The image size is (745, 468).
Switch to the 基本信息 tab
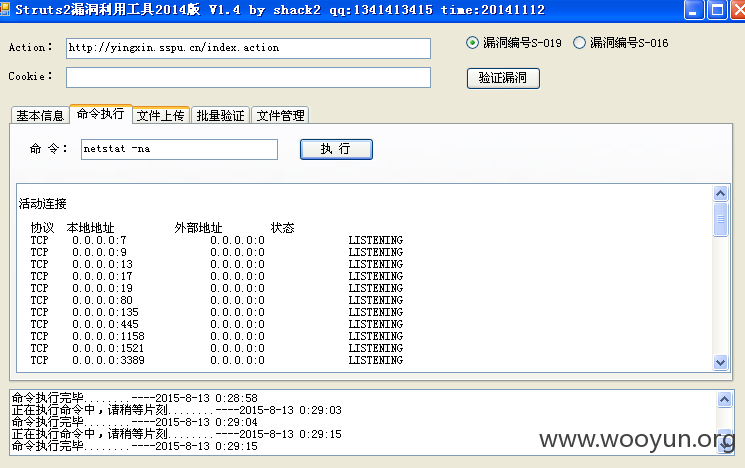[x=40, y=115]
